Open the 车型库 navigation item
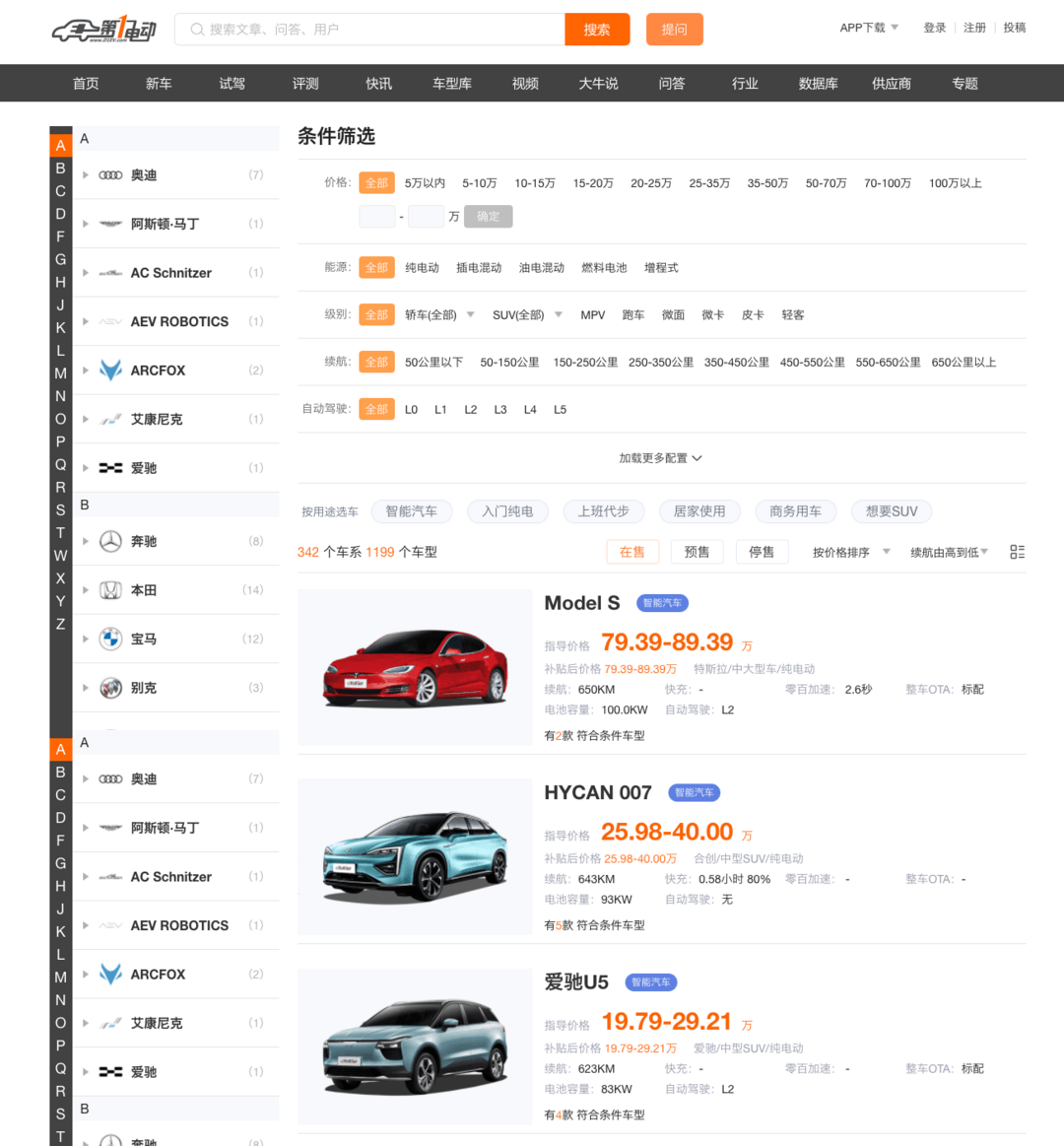The image size is (1064, 1146). point(452,84)
